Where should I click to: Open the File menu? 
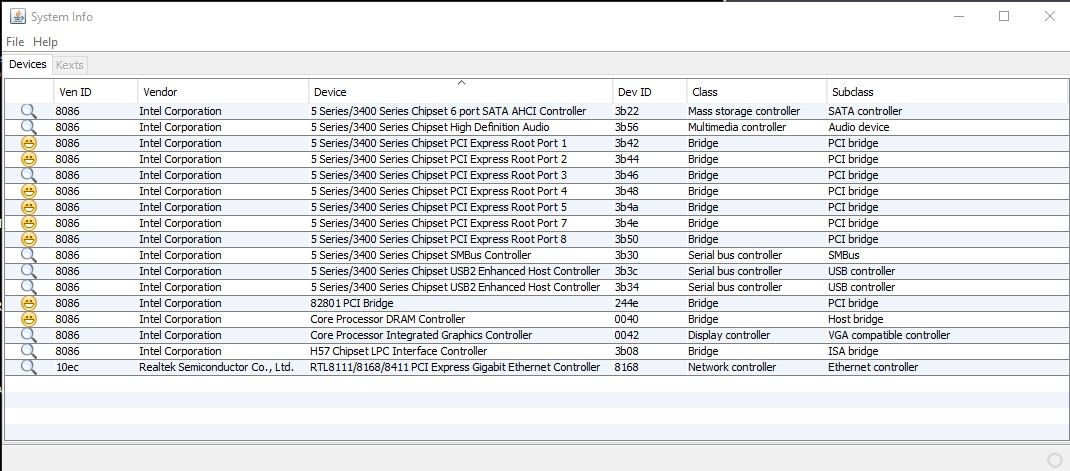pos(15,42)
